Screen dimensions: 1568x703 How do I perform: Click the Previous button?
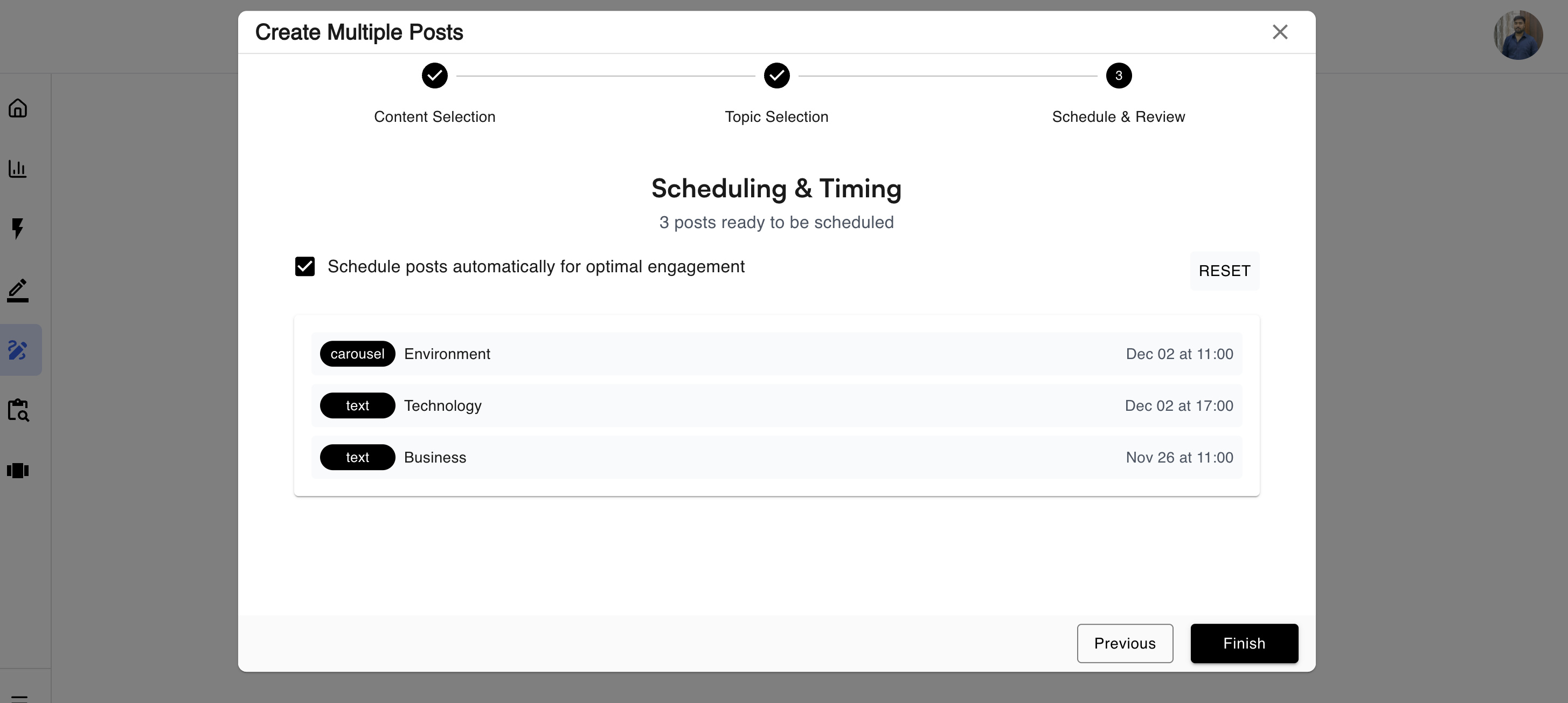(1124, 643)
